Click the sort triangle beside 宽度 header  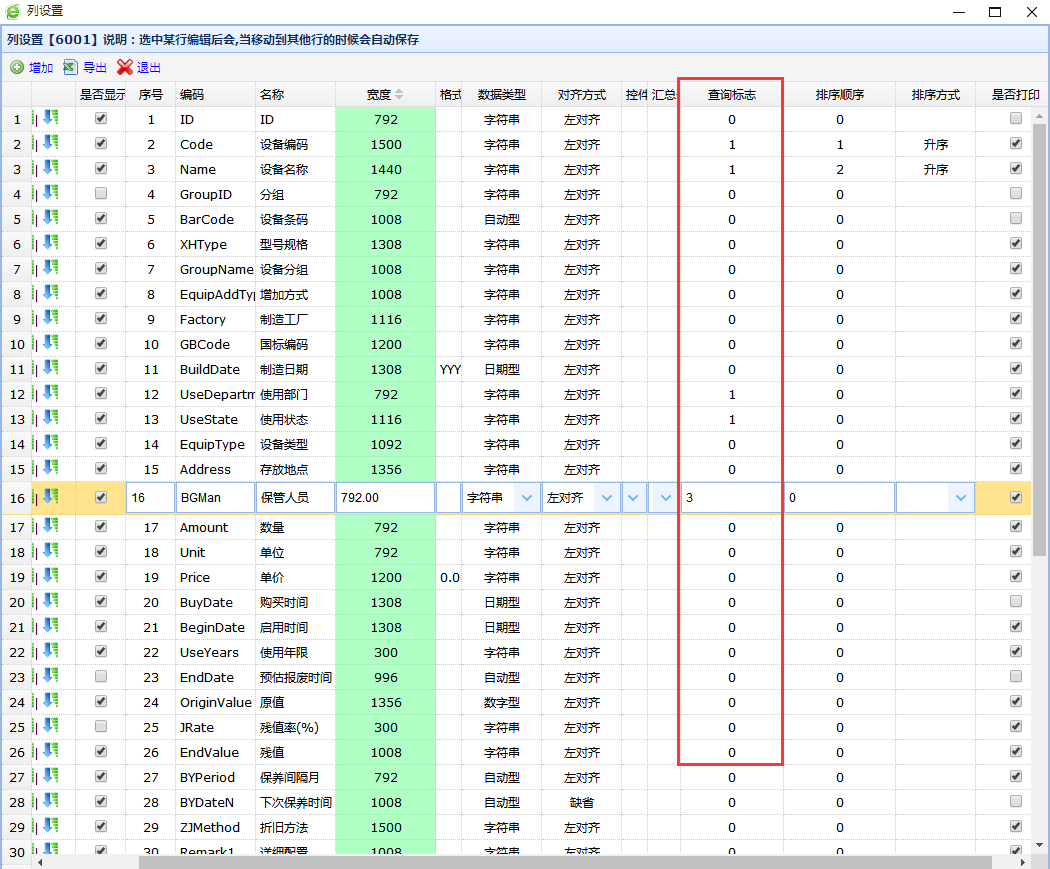[400, 94]
